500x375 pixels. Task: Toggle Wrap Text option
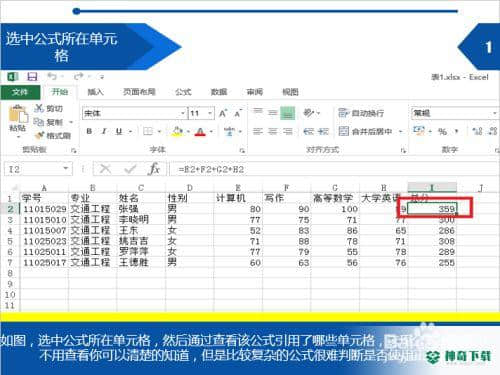(x=361, y=113)
